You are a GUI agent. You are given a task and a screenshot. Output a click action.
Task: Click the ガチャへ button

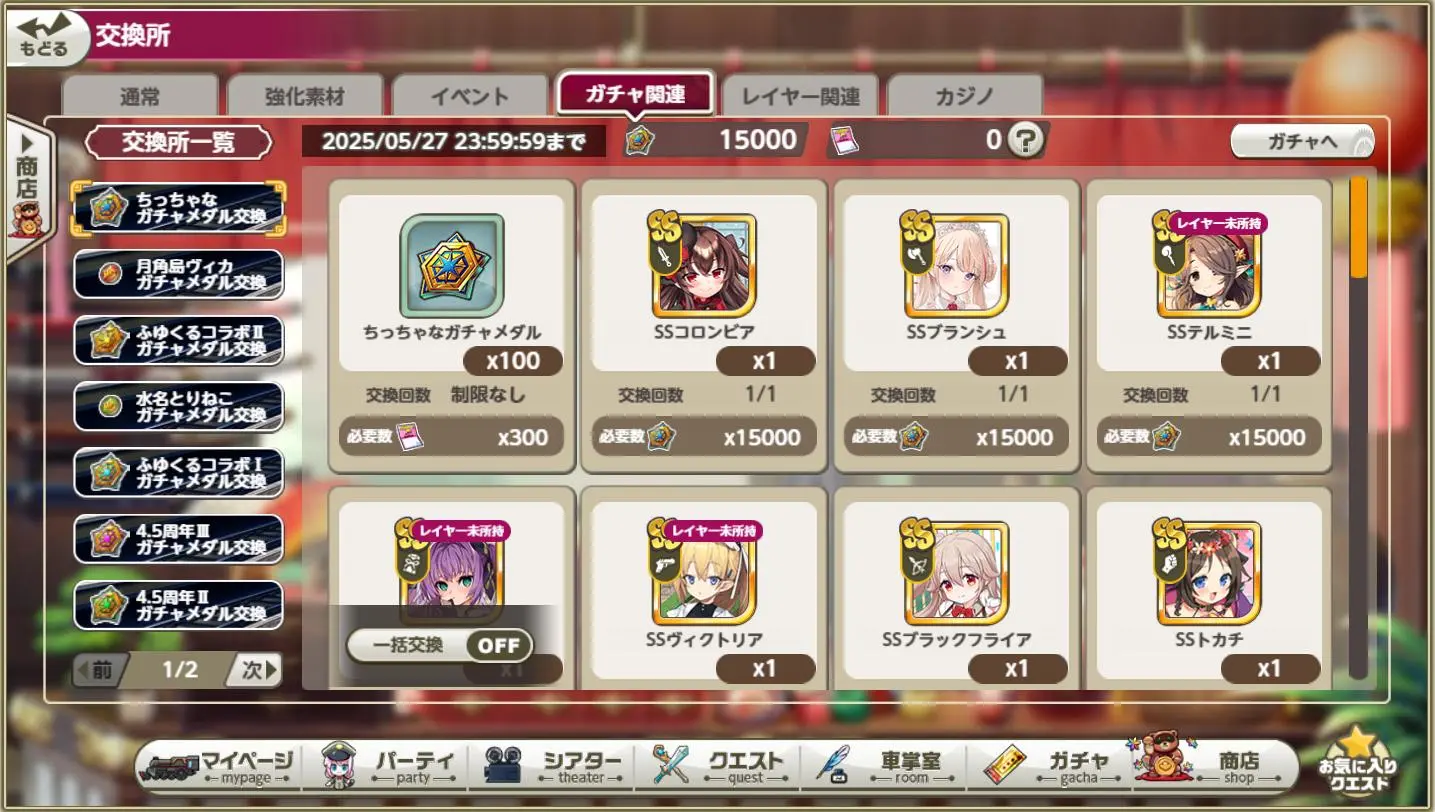coord(1303,142)
